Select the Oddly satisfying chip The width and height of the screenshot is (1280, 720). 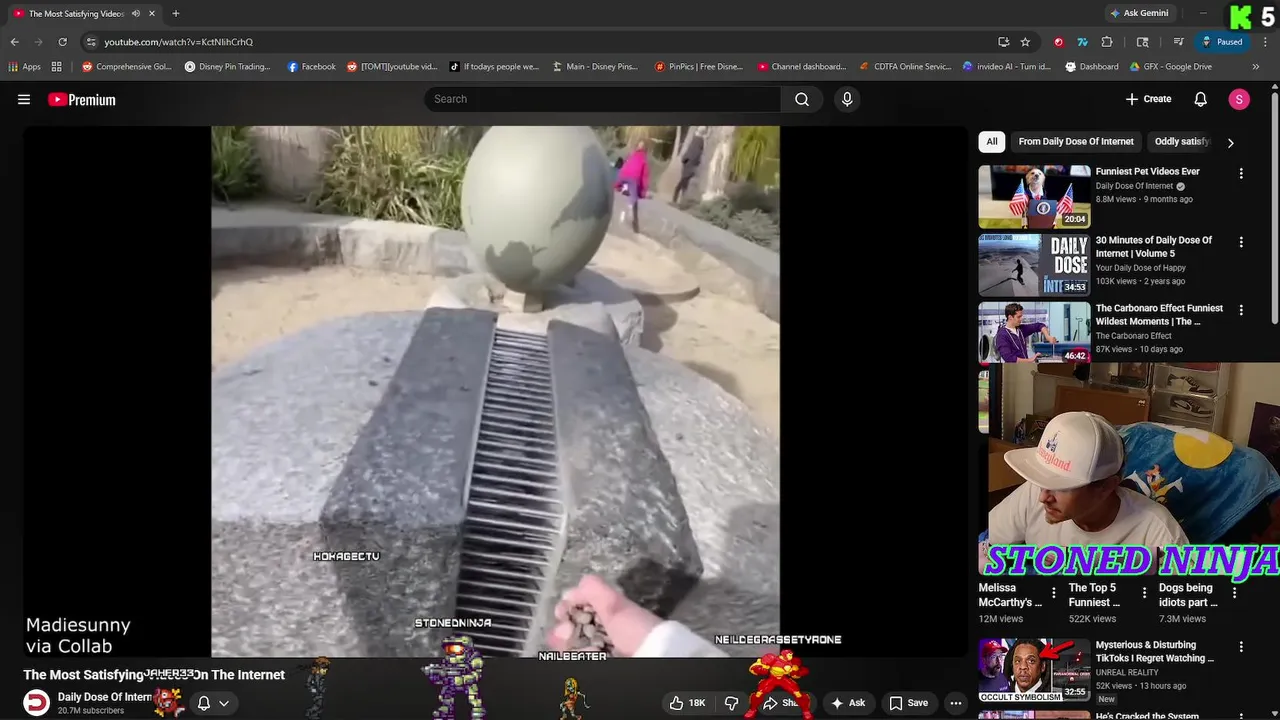click(x=1182, y=142)
